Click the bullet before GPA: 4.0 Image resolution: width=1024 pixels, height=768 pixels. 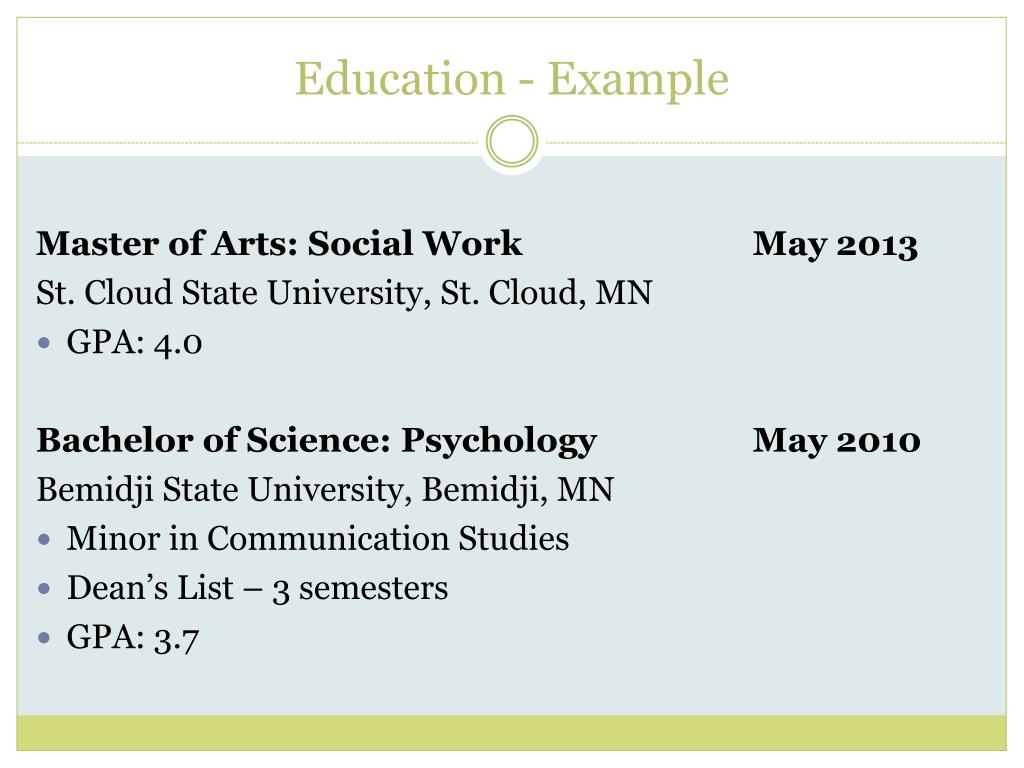point(44,342)
